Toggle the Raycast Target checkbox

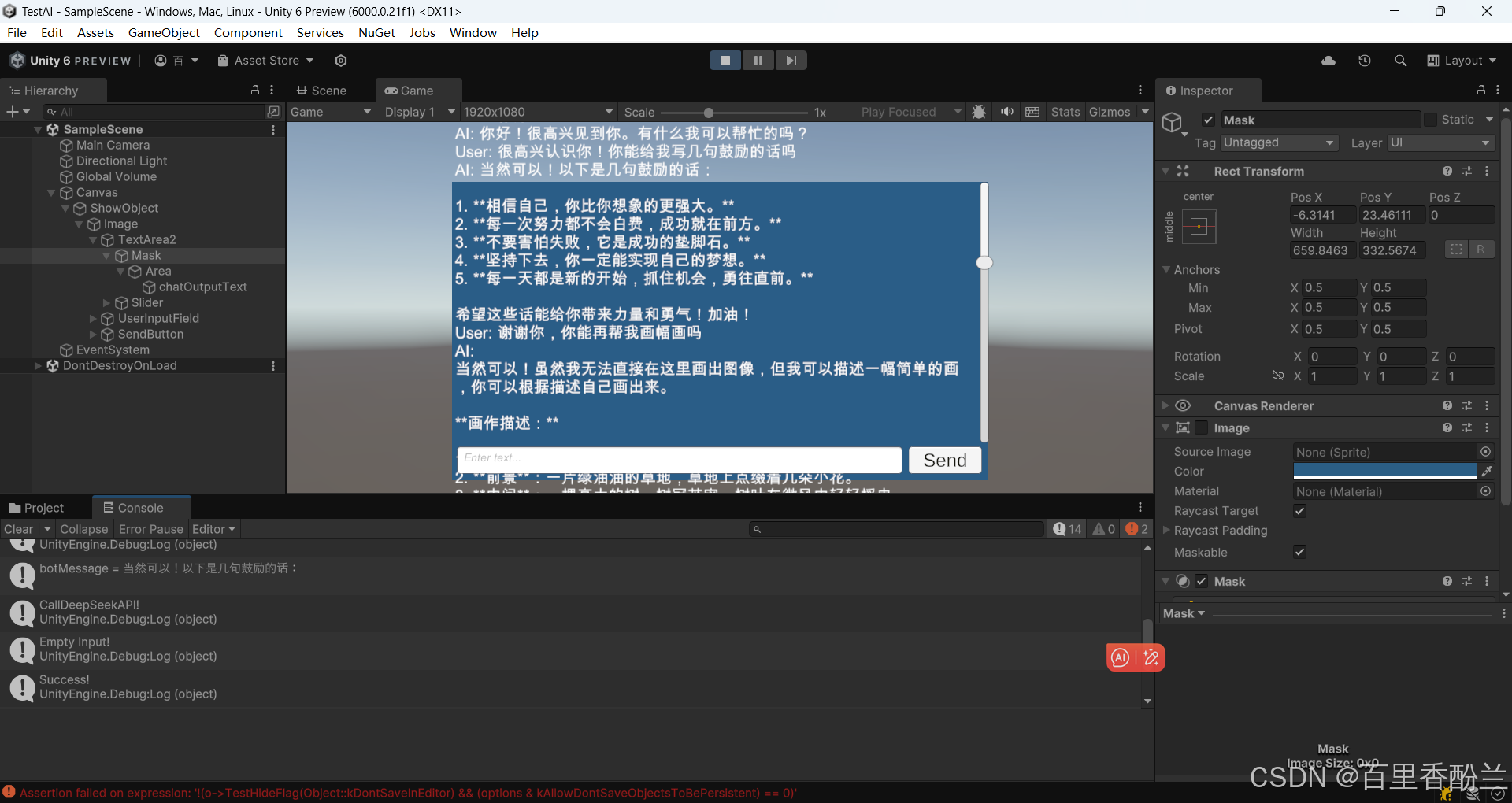point(1300,511)
